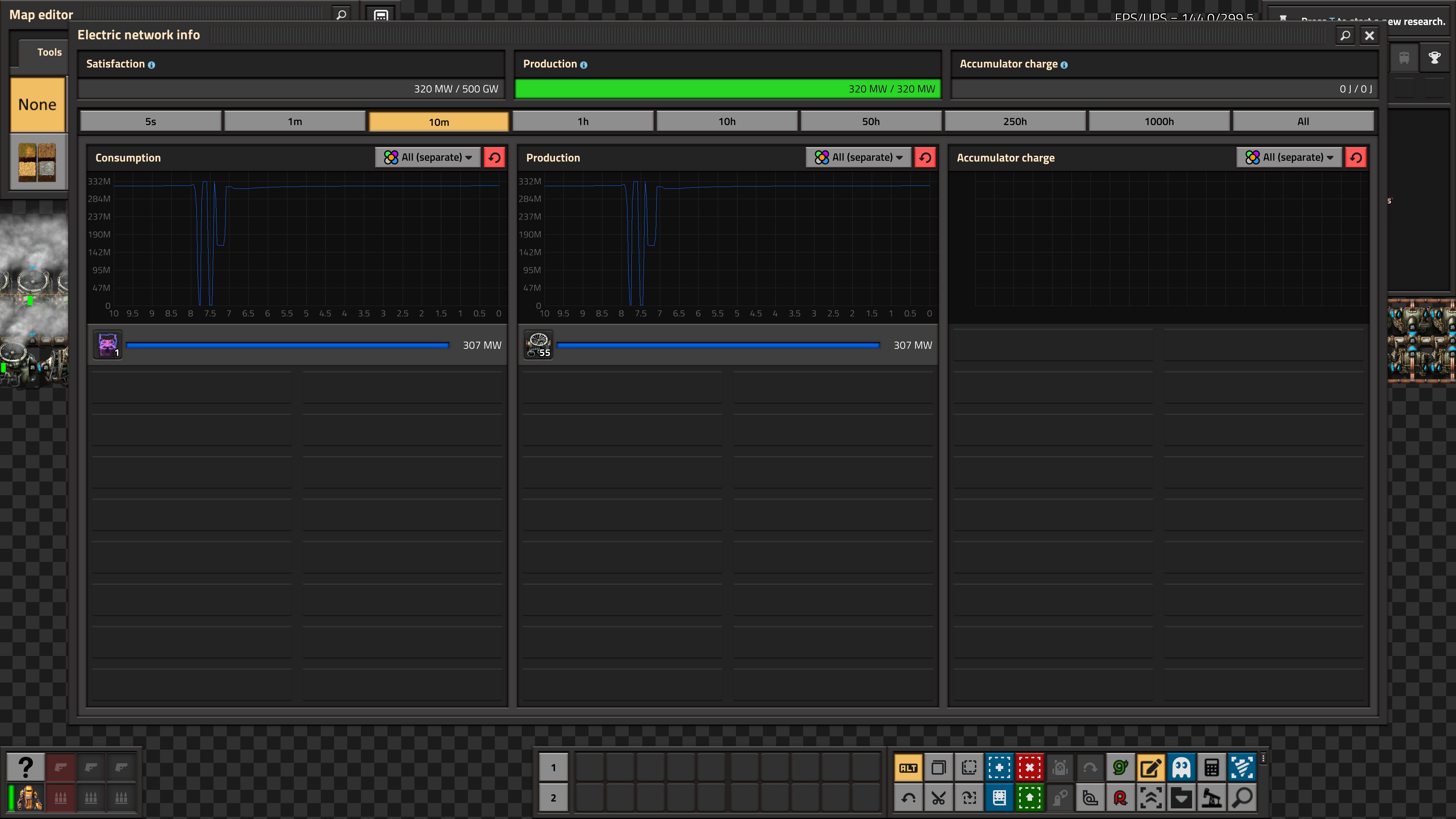
Task: Click the undo arrow icon
Action: 908,798
